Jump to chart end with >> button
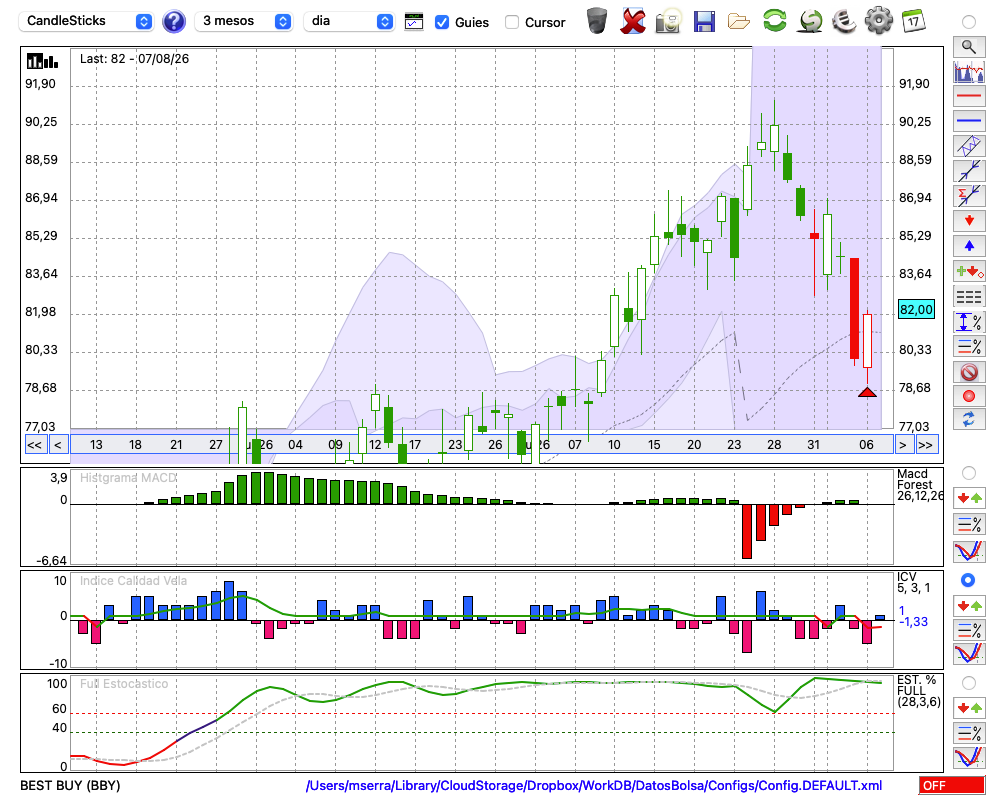This screenshot has height=800, width=1000. [925, 445]
